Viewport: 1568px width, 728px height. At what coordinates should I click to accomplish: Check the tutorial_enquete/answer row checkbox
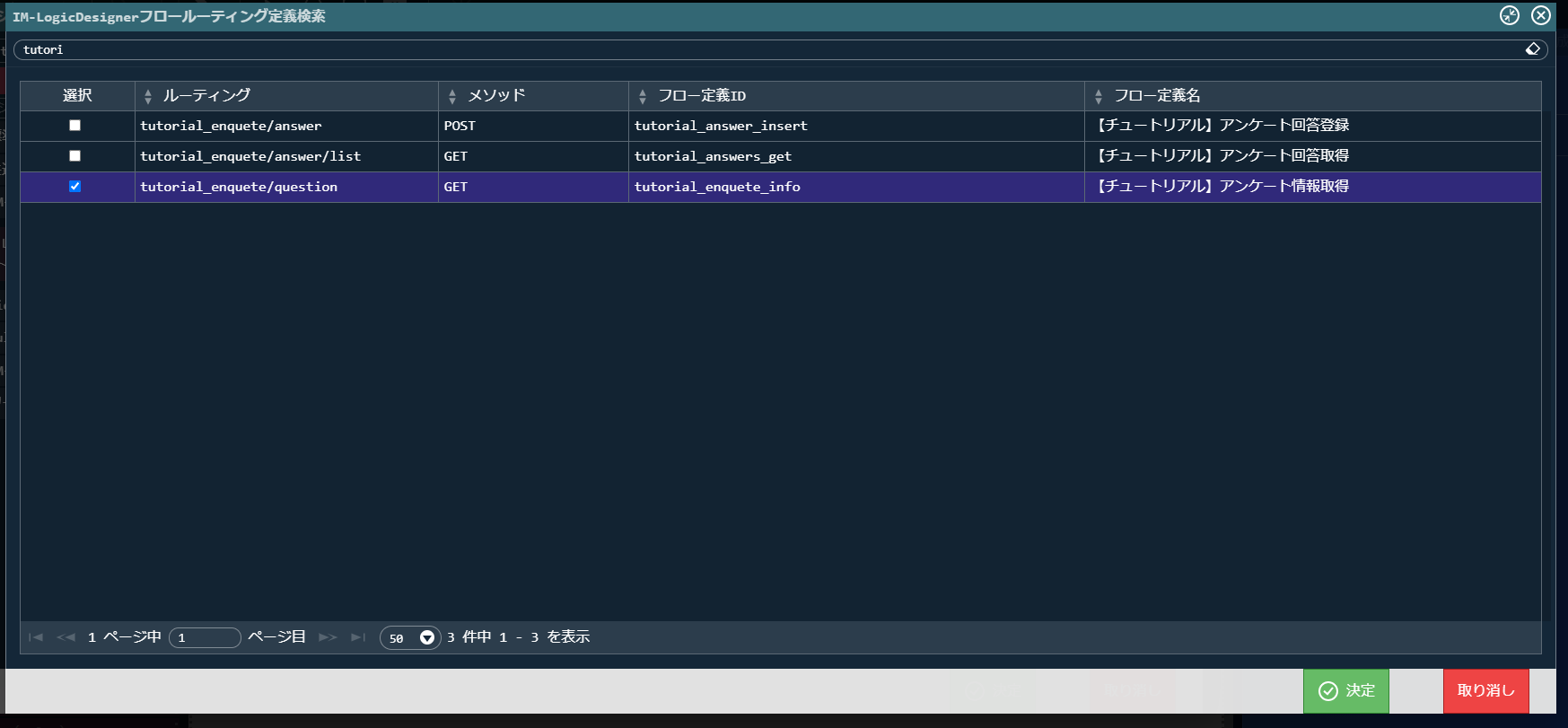pyautogui.click(x=75, y=126)
